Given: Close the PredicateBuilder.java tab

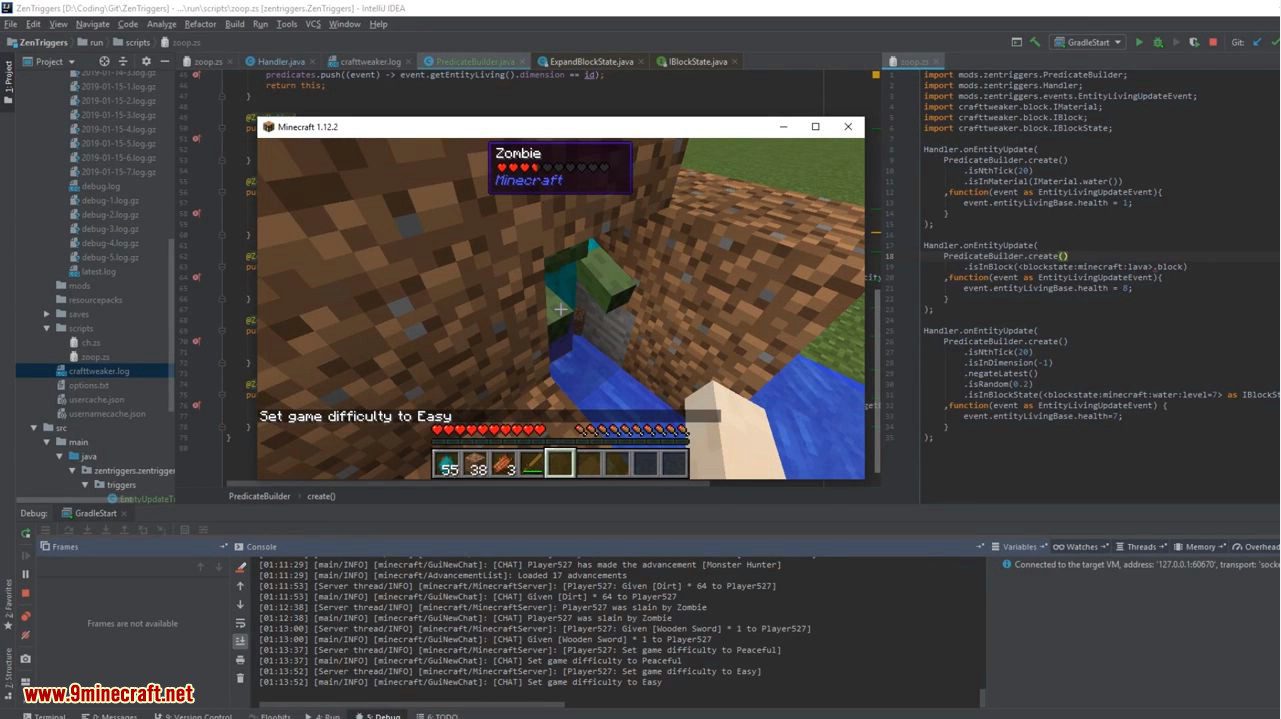Looking at the screenshot, I should [523, 62].
